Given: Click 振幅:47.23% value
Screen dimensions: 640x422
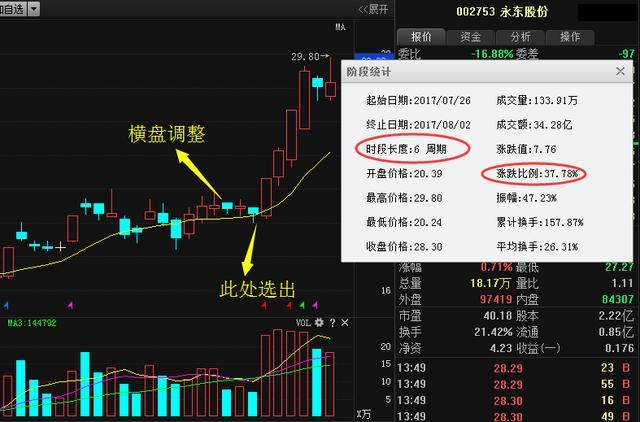Looking at the screenshot, I should pyautogui.click(x=527, y=198).
